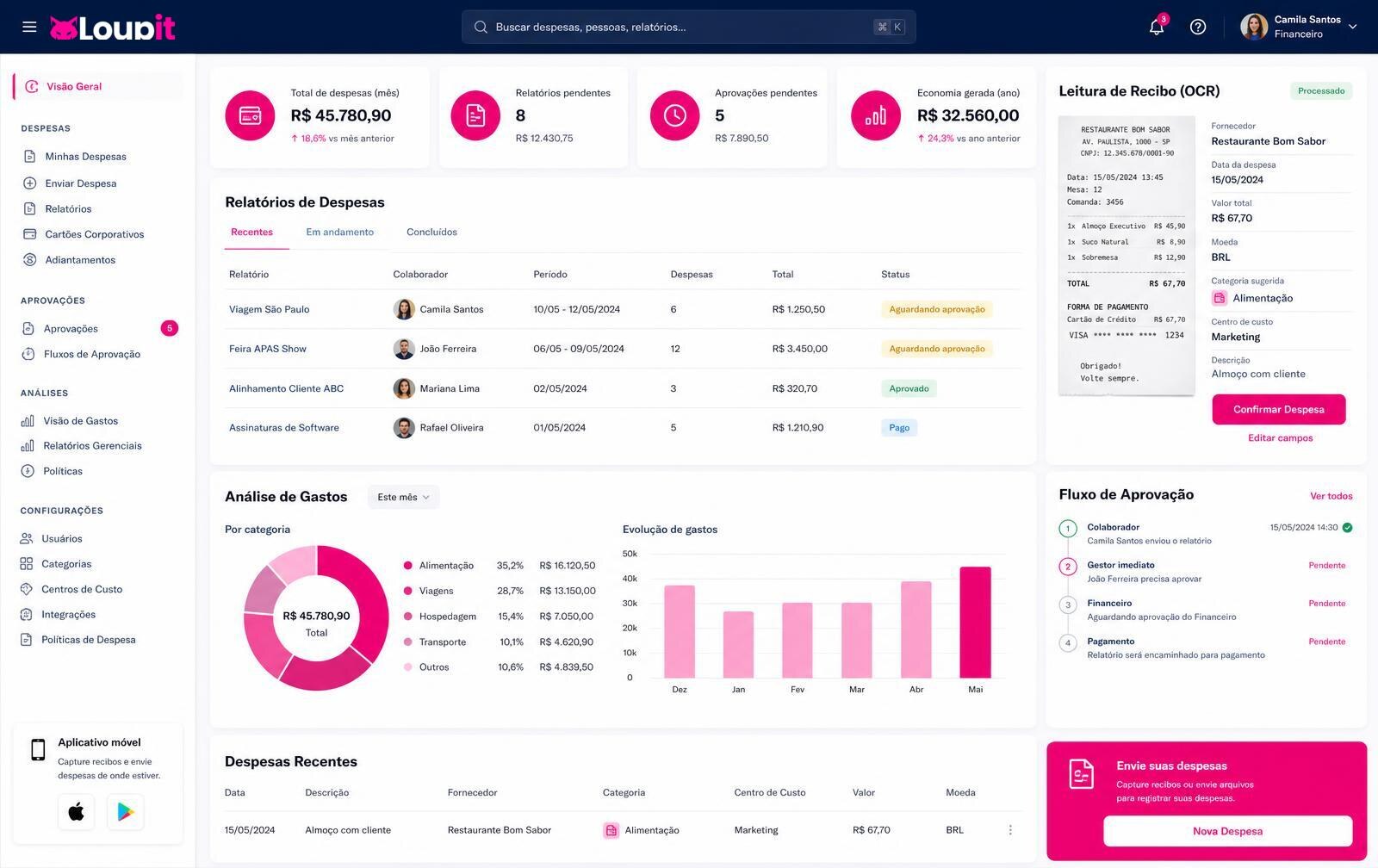Image resolution: width=1378 pixels, height=868 pixels.
Task: Click the Nova Despesa button
Action: pos(1227,831)
